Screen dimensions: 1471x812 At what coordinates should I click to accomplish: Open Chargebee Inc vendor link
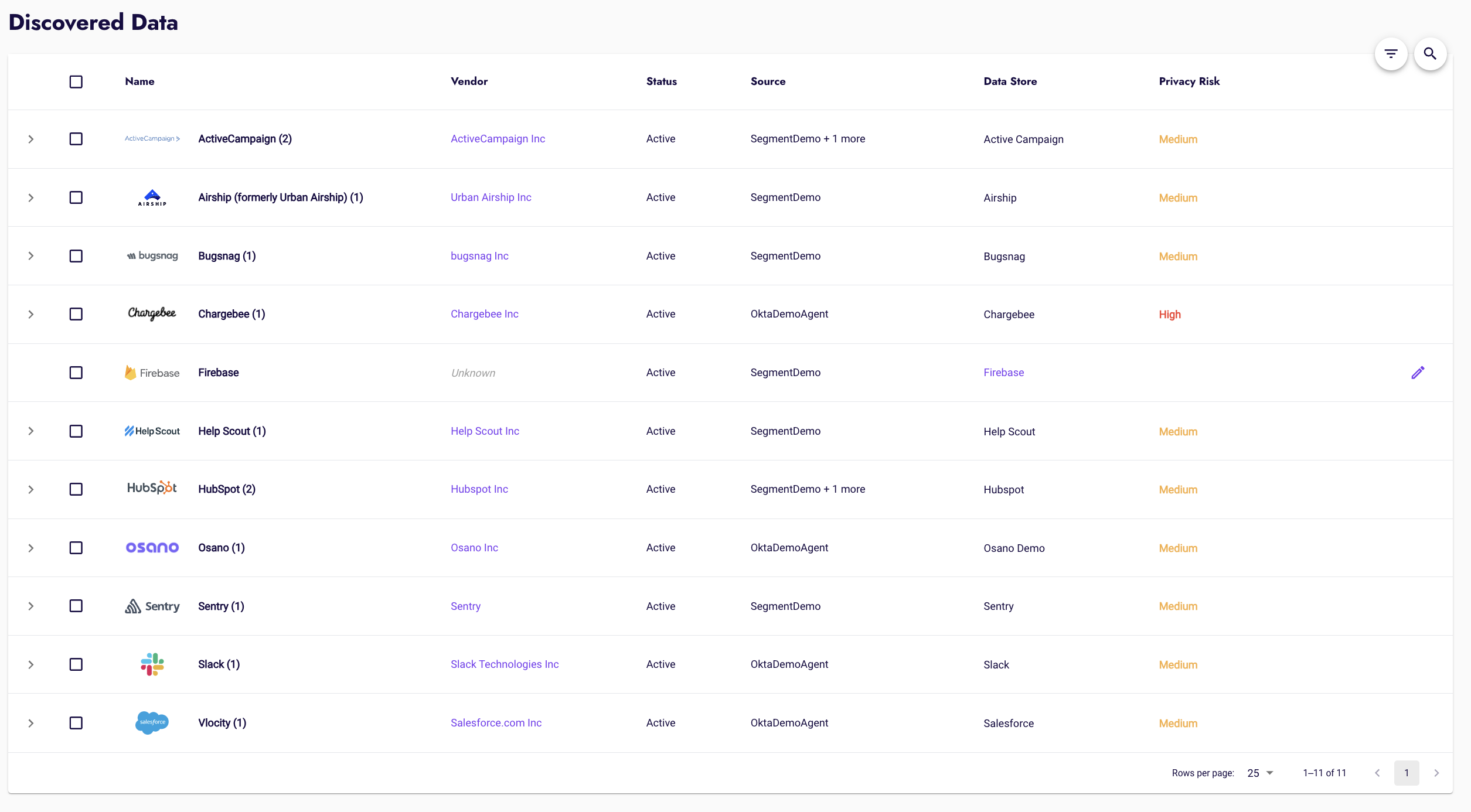pyautogui.click(x=485, y=314)
